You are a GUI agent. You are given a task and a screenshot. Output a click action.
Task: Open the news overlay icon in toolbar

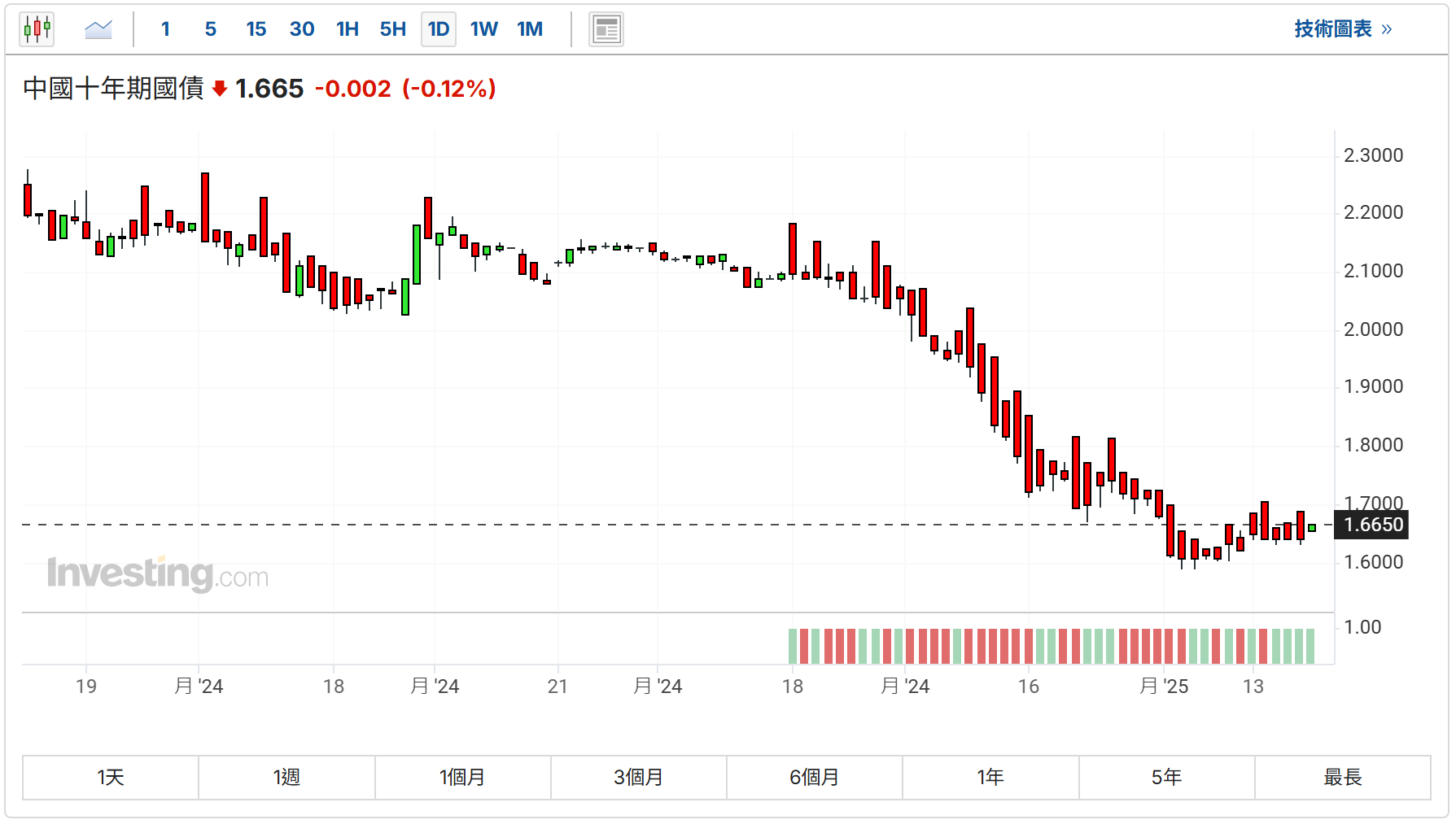coord(606,29)
